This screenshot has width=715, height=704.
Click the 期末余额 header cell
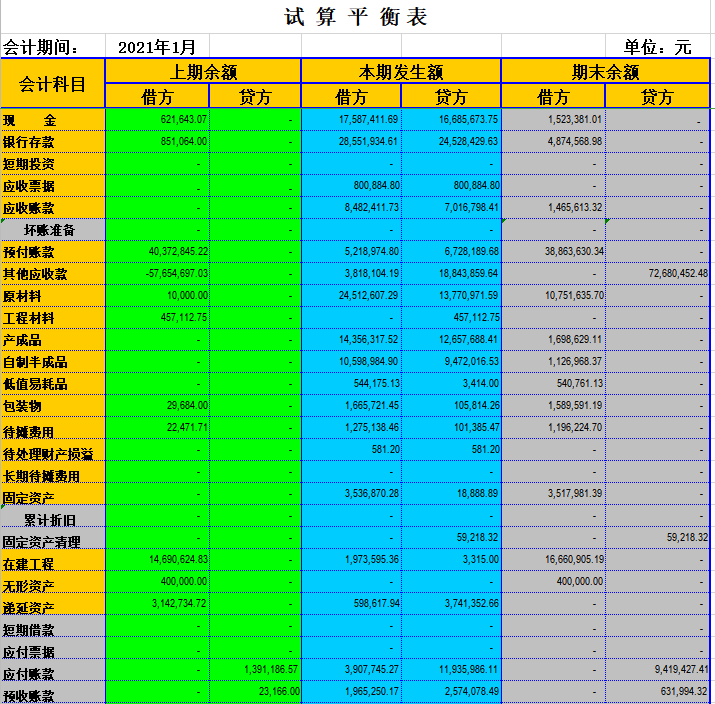click(x=606, y=72)
